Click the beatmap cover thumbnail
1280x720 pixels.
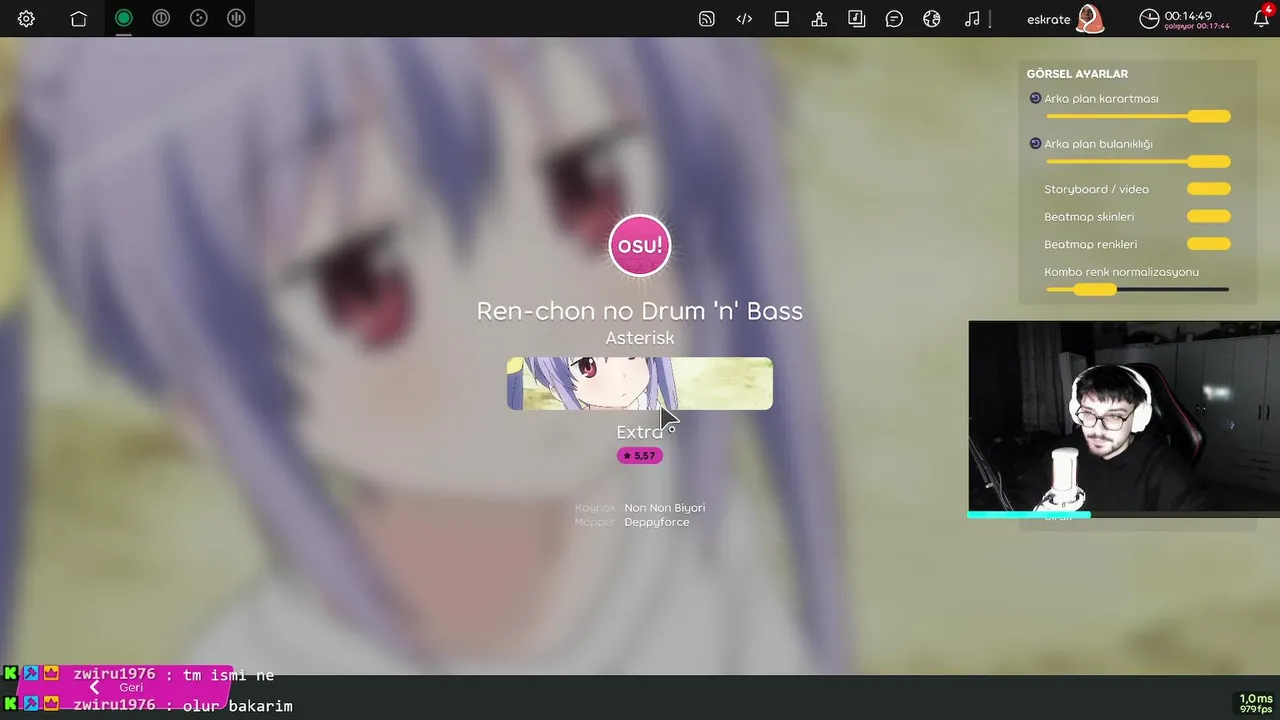click(640, 384)
